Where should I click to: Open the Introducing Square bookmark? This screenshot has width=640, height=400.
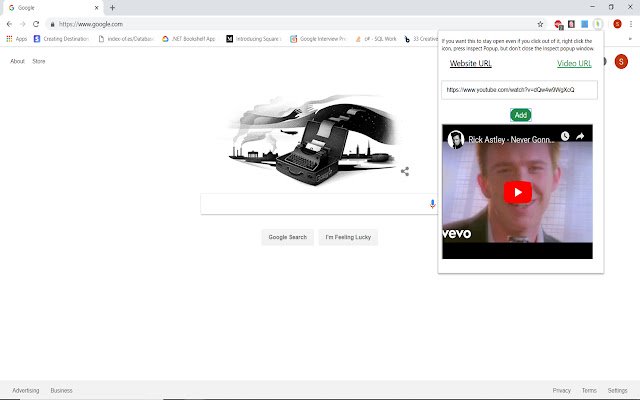coord(254,39)
